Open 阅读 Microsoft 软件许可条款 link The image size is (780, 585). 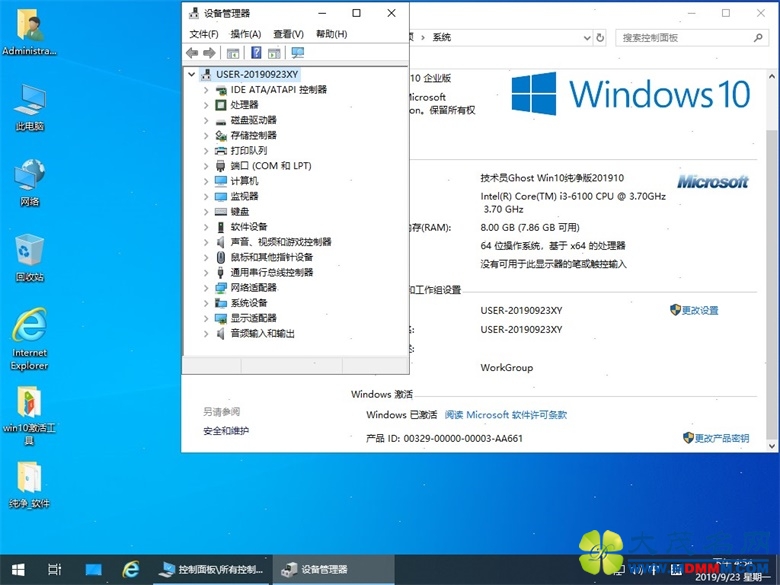pyautogui.click(x=505, y=415)
